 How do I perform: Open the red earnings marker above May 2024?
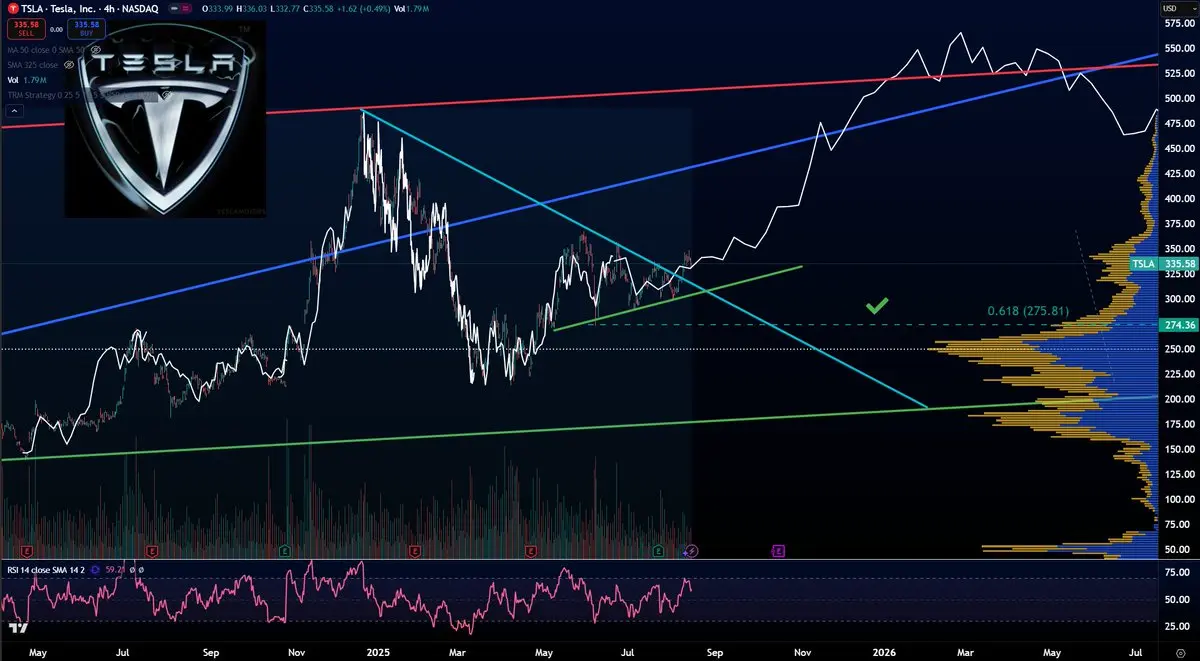[27, 550]
